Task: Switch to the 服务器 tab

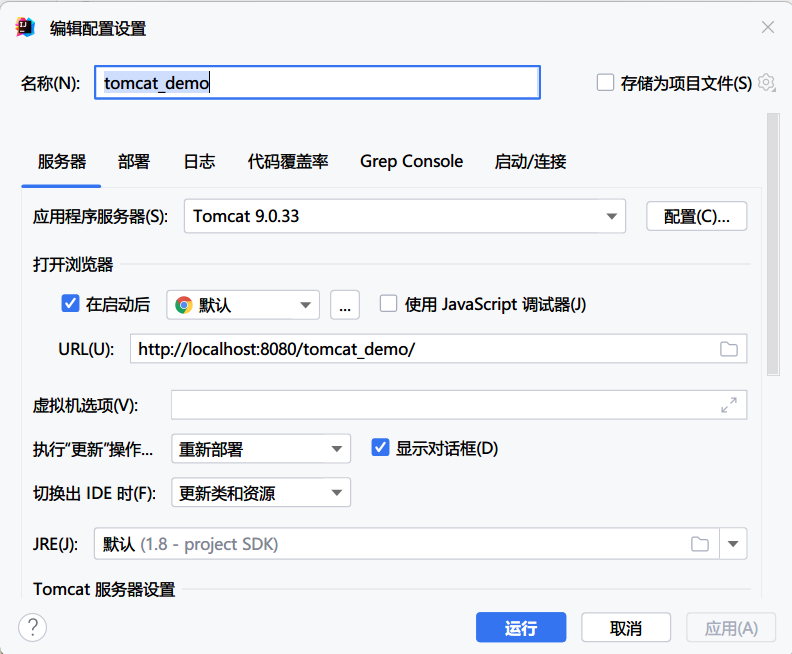Action: pos(62,162)
